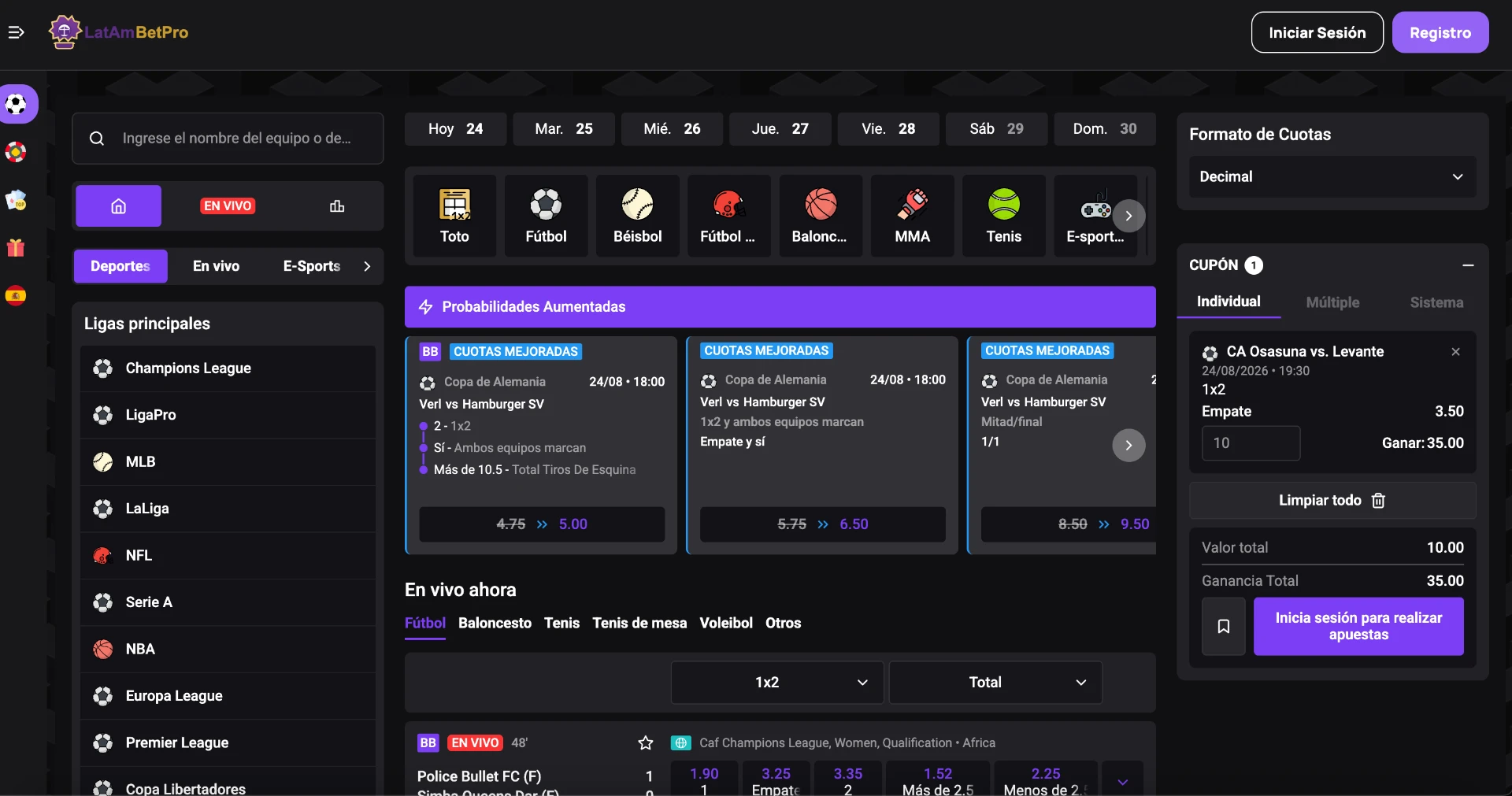1512x796 pixels.
Task: Click Inicia sesión para realizar apuestas
Action: (1358, 627)
